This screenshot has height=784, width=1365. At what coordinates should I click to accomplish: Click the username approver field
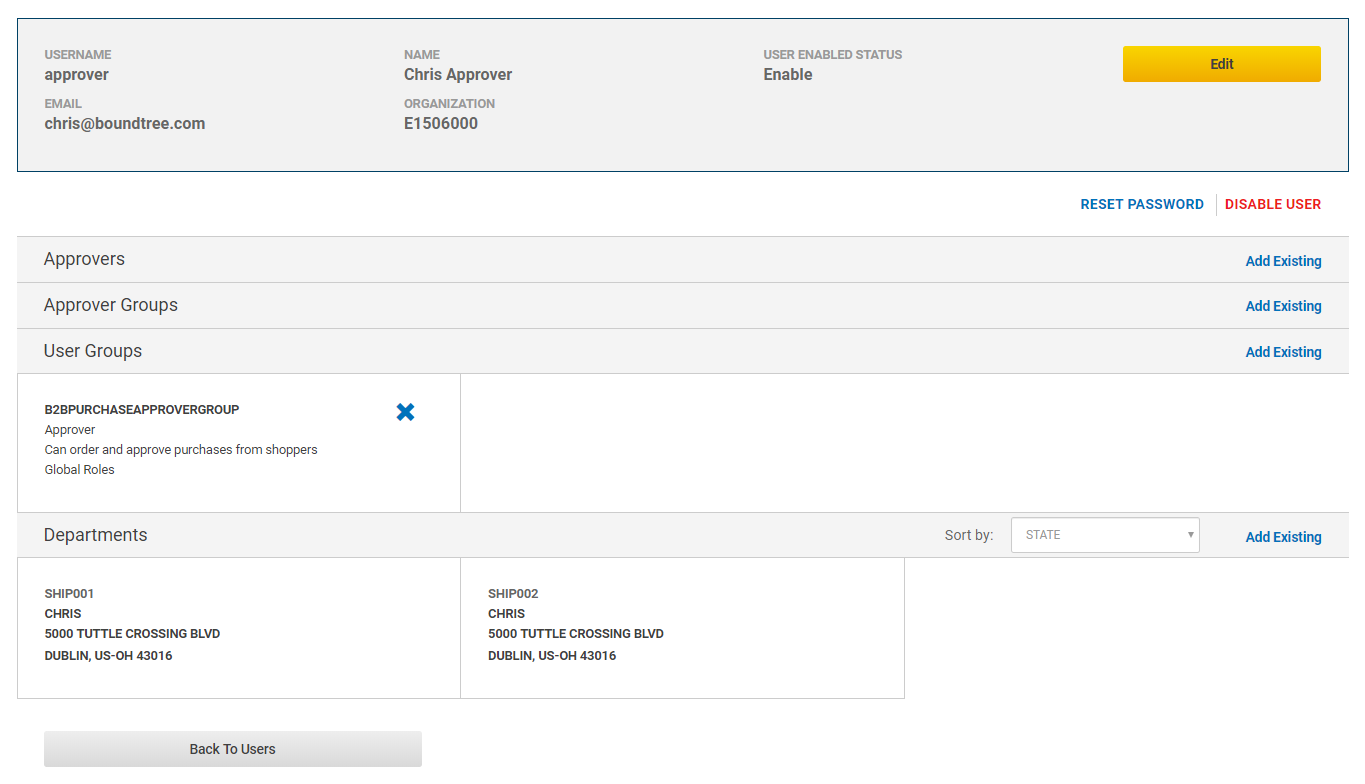pos(76,74)
